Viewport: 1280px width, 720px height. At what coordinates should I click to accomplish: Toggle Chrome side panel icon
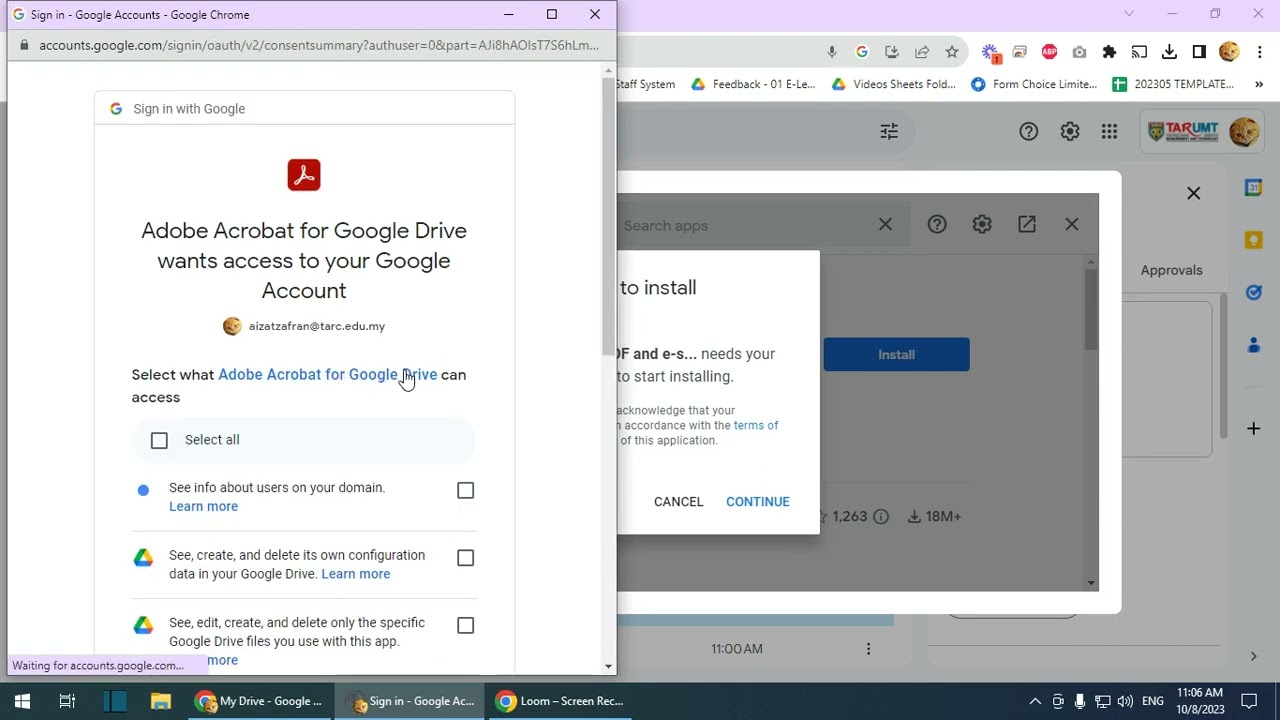(1199, 52)
